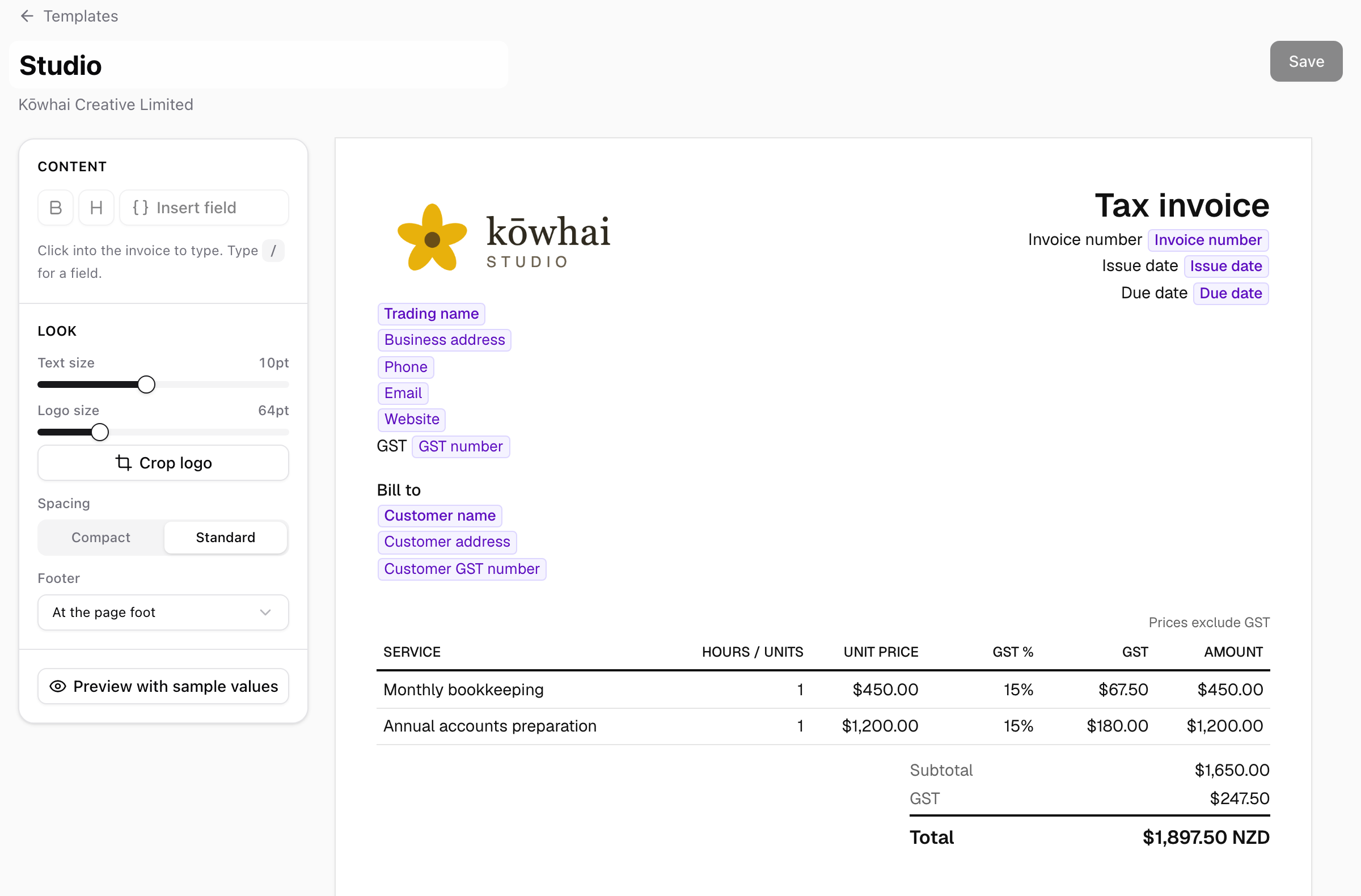Click the SERVICE column header

click(x=412, y=652)
